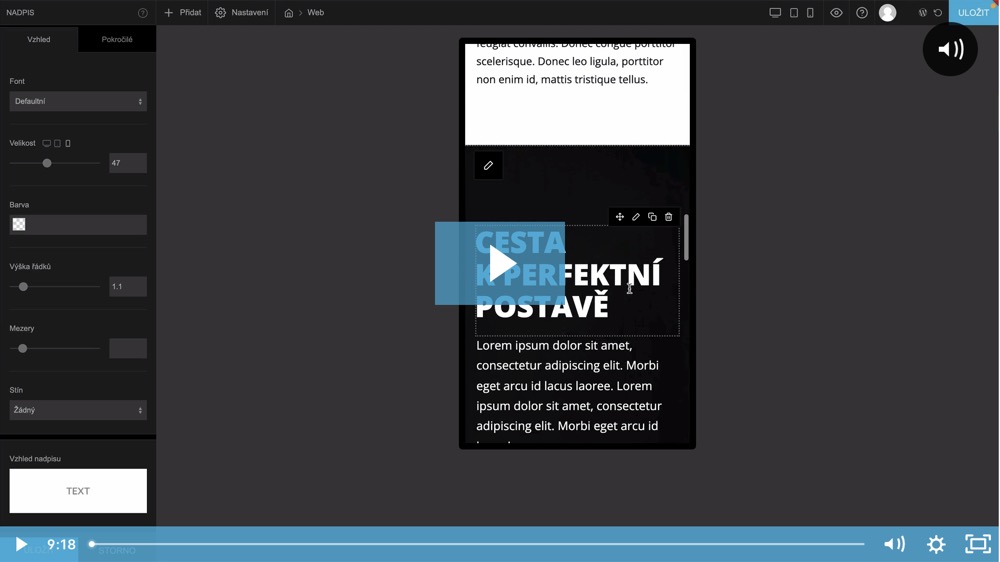The width and height of the screenshot is (1000, 562).
Task: Open the user profile avatar
Action: (x=888, y=13)
